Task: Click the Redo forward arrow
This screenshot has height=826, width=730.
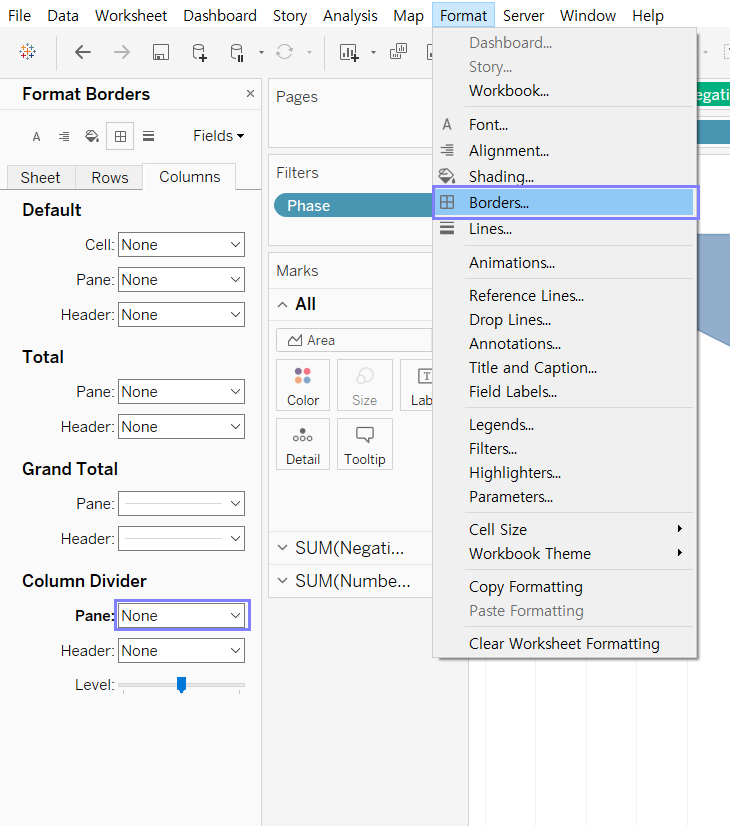Action: [122, 52]
